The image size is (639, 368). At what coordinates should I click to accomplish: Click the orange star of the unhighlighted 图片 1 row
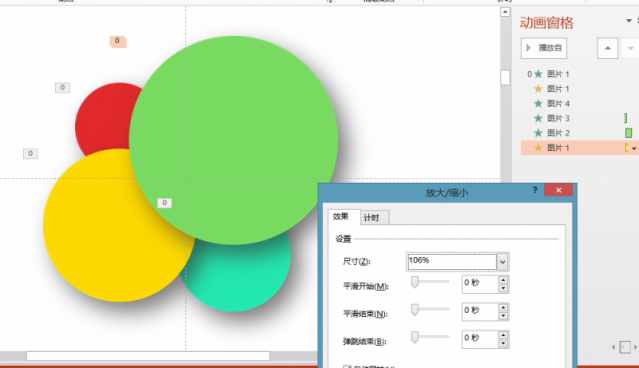(x=538, y=89)
